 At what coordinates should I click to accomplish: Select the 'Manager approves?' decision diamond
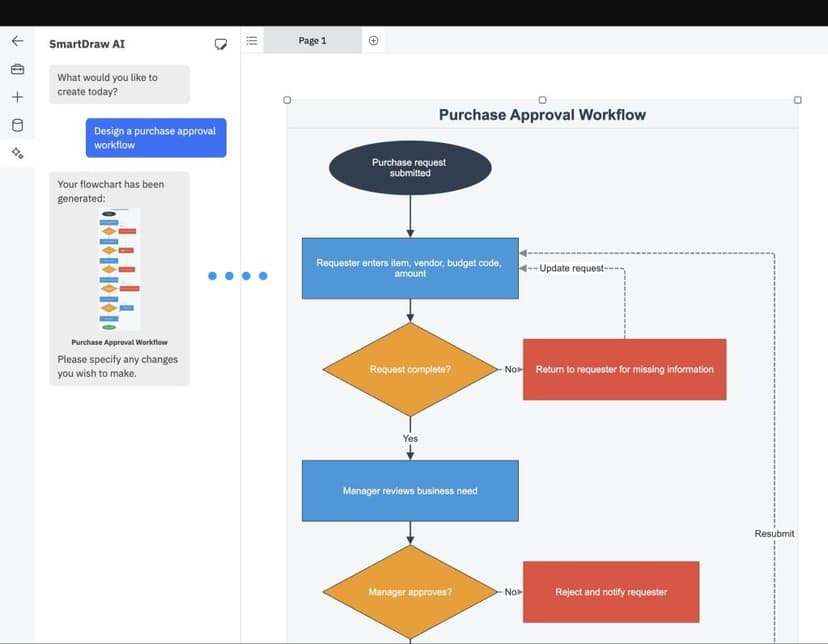click(410, 592)
